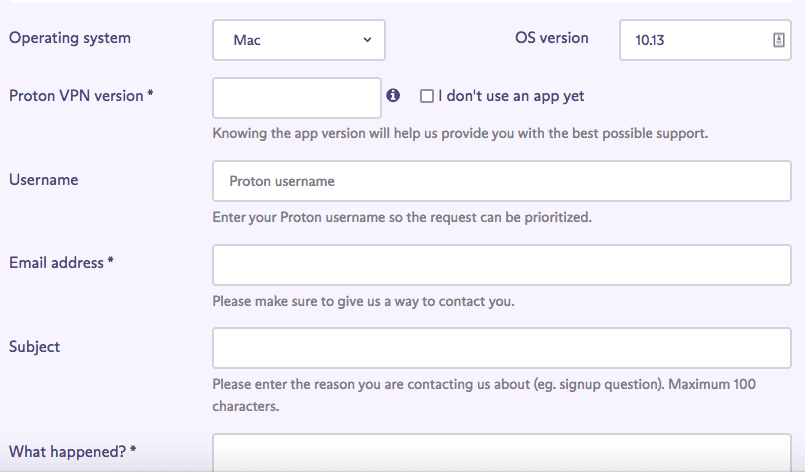Click the "What happened?" text area
805x472 pixels.
501,453
